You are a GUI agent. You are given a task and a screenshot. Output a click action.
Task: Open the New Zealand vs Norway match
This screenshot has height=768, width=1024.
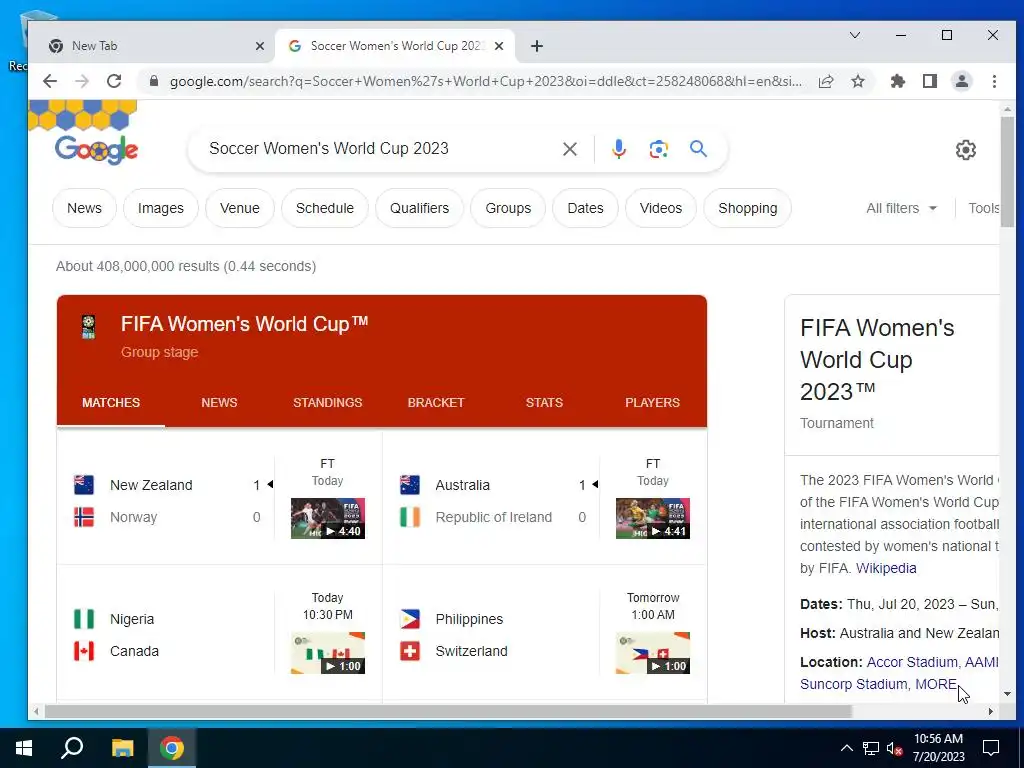tap(167, 501)
